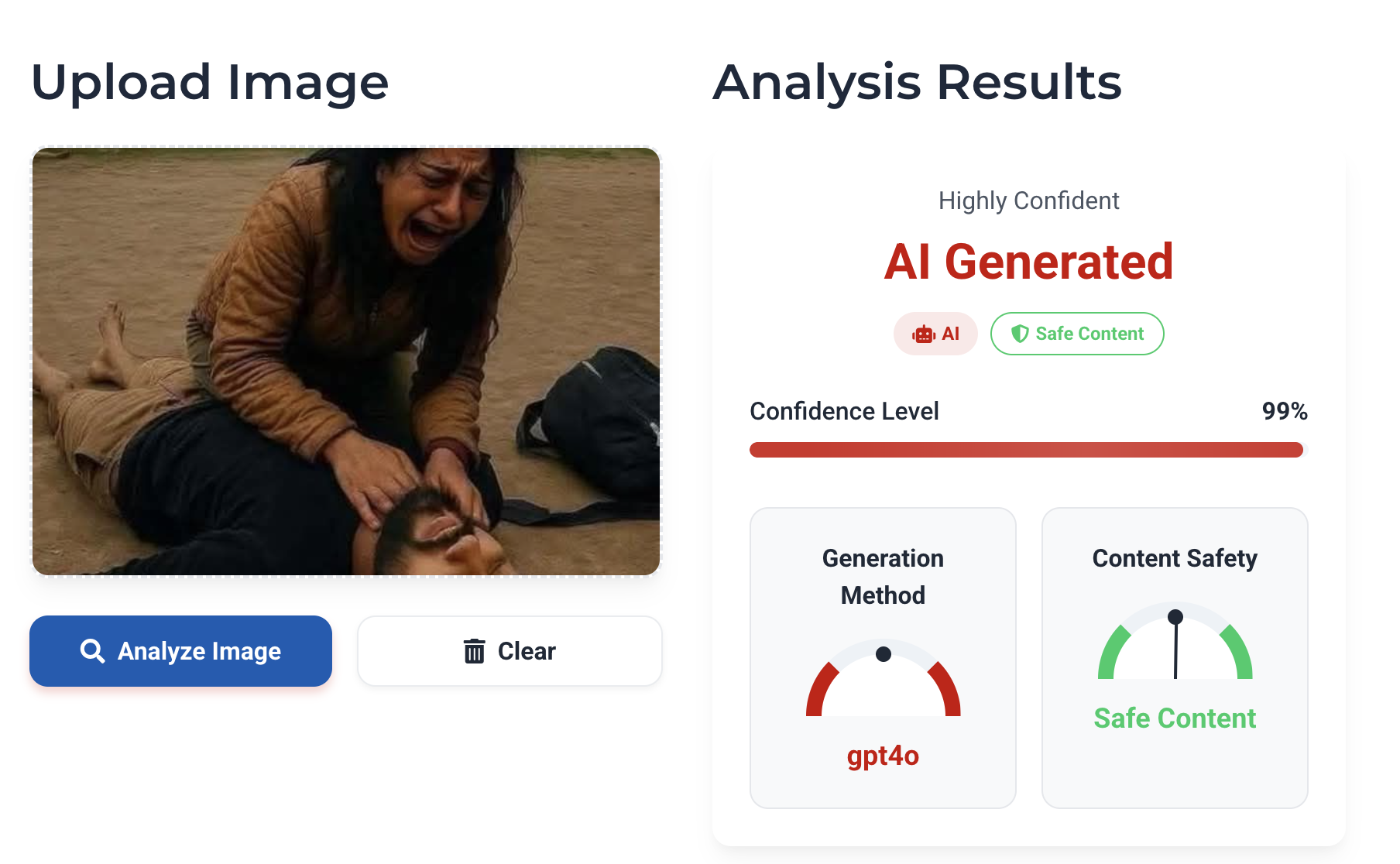Click the 'Upload Image' heading
This screenshot has height=864, width=1400.
tap(210, 82)
